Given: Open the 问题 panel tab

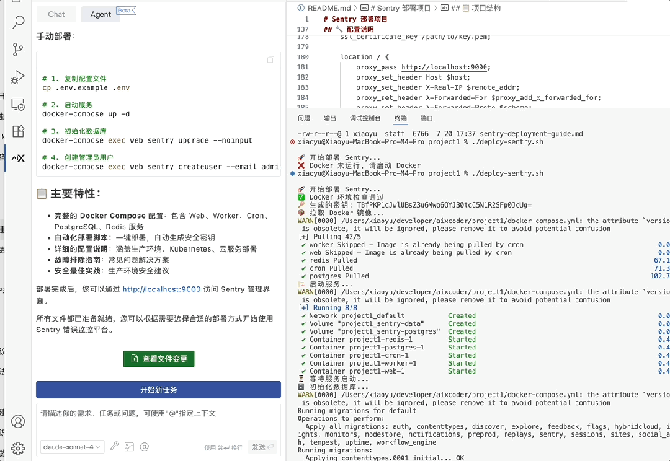Looking at the screenshot, I should tap(304, 118).
